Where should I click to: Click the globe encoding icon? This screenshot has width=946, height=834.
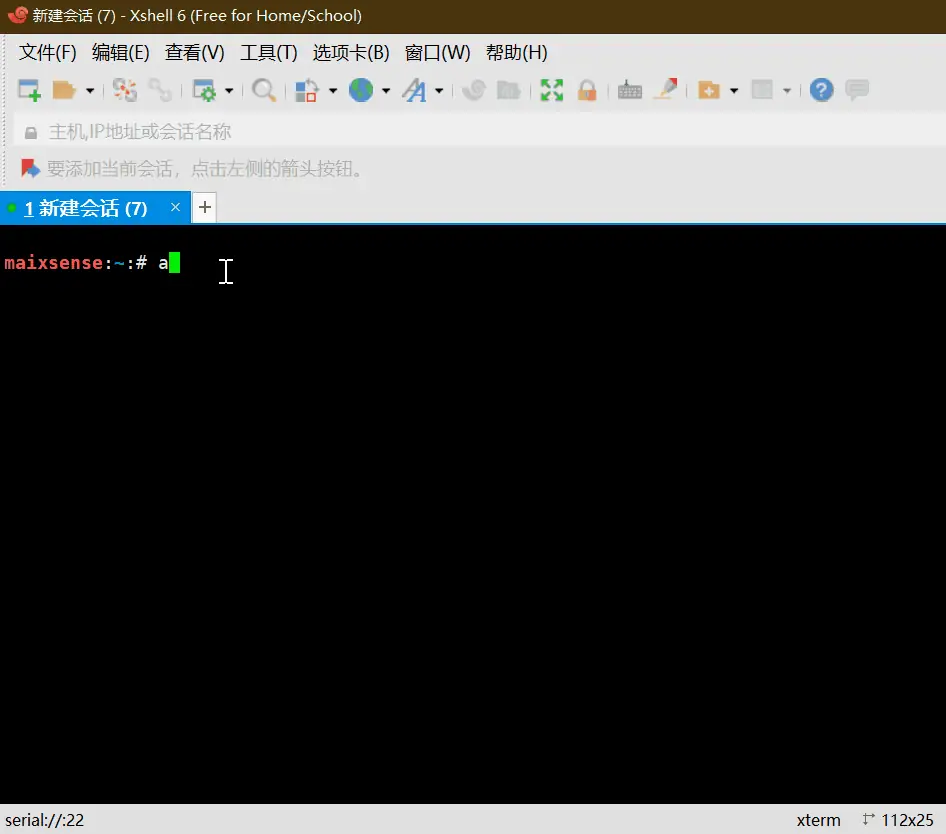(x=361, y=91)
